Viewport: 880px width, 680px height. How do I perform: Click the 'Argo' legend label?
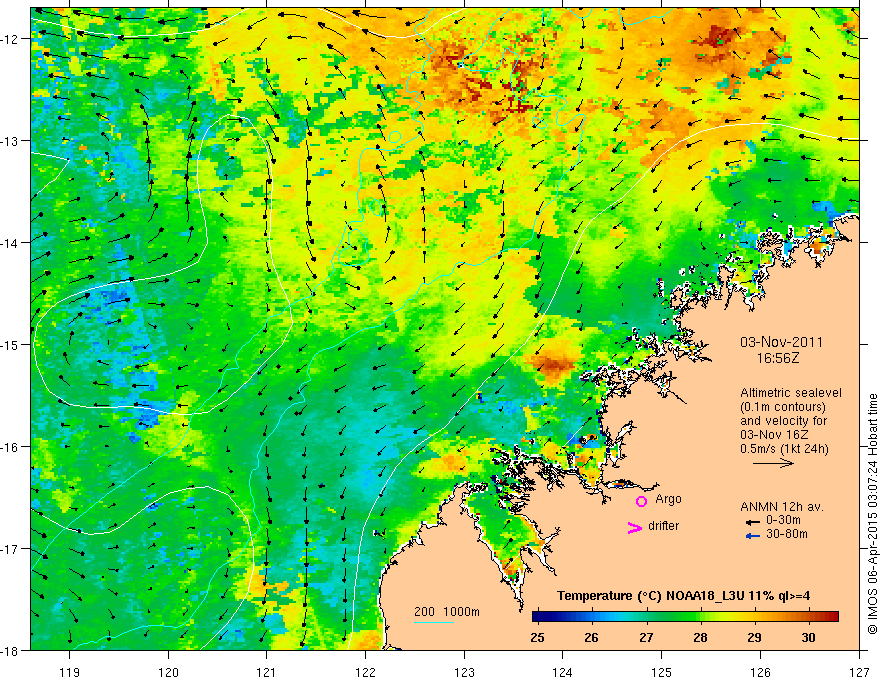point(668,499)
